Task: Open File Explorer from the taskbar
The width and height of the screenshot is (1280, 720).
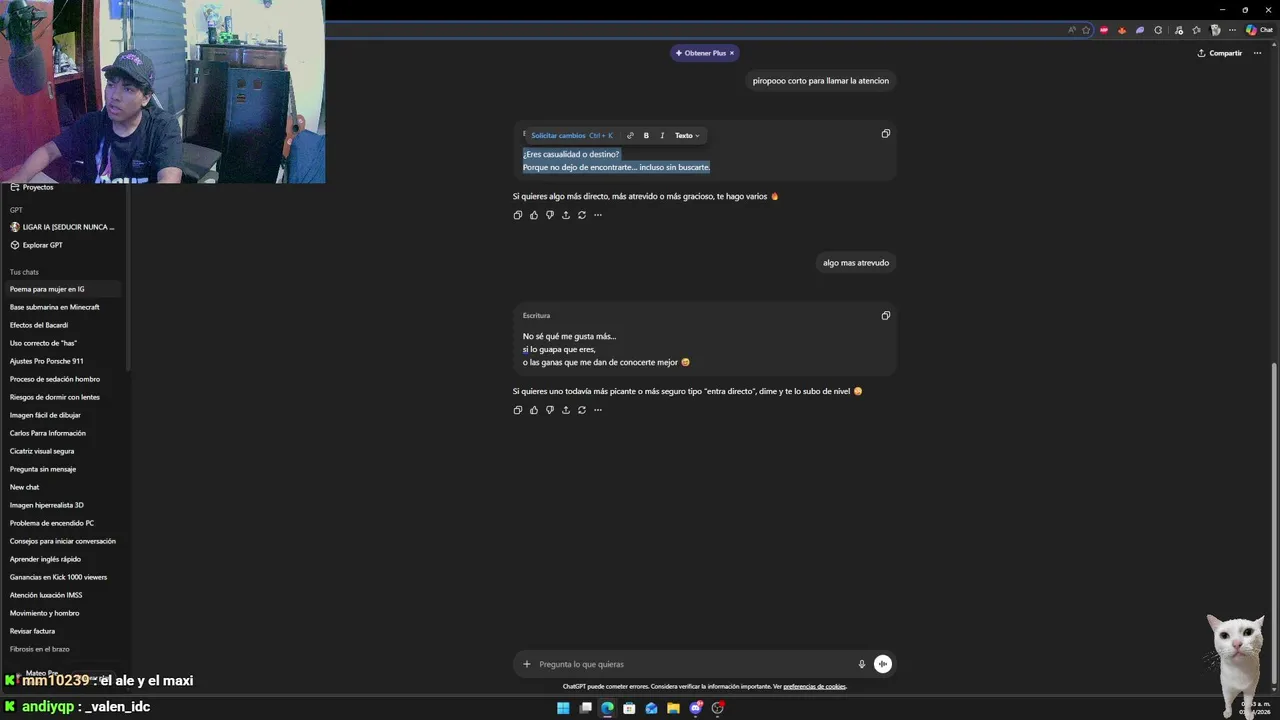Action: click(674, 708)
